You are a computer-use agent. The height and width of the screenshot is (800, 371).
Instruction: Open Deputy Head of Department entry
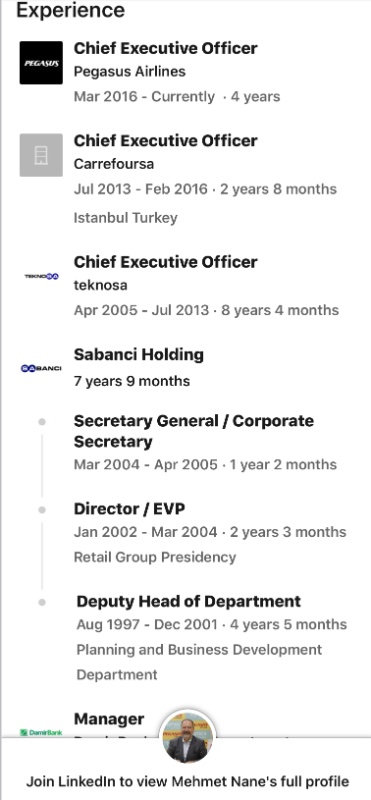[189, 601]
